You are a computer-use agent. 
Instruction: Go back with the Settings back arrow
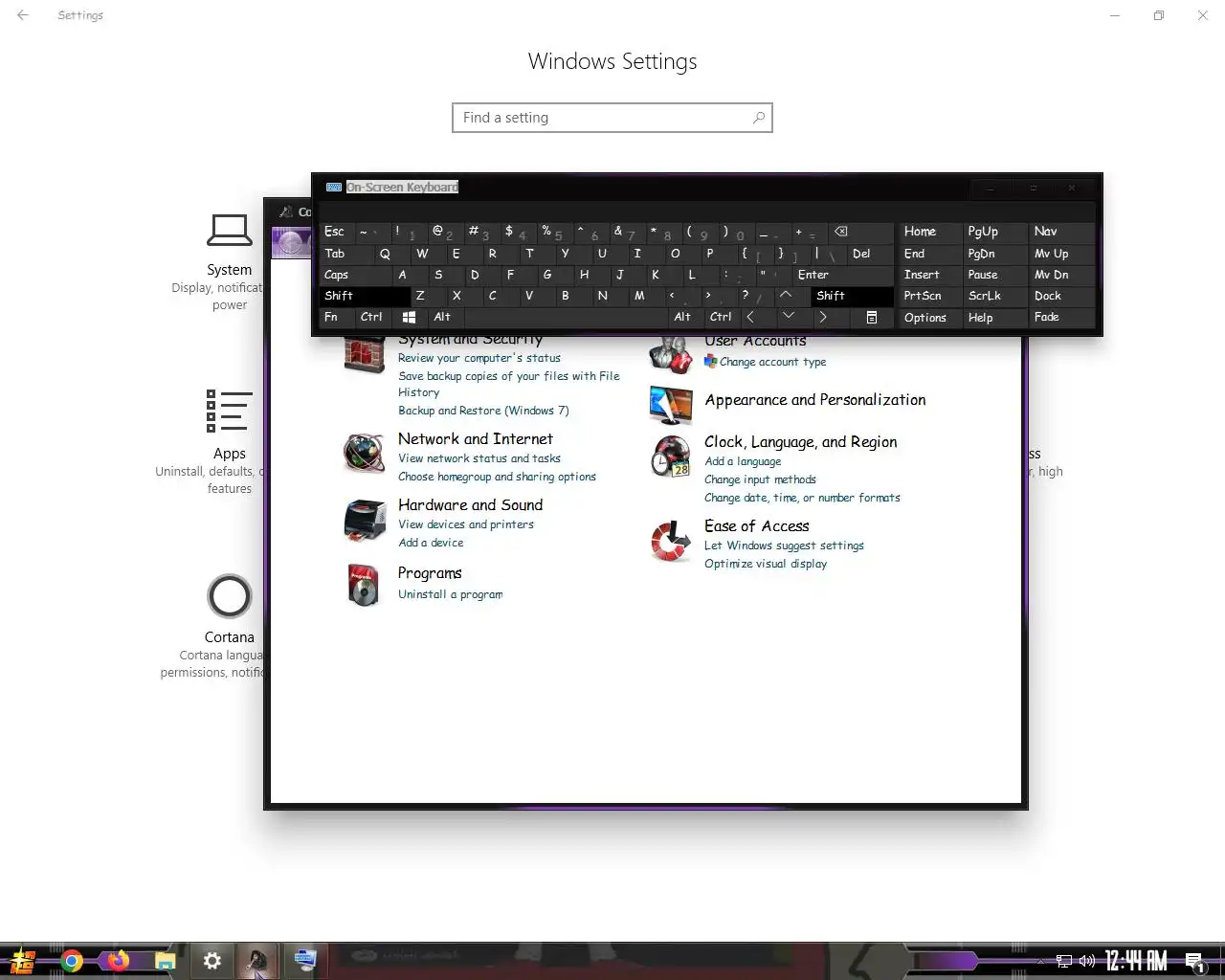point(23,15)
